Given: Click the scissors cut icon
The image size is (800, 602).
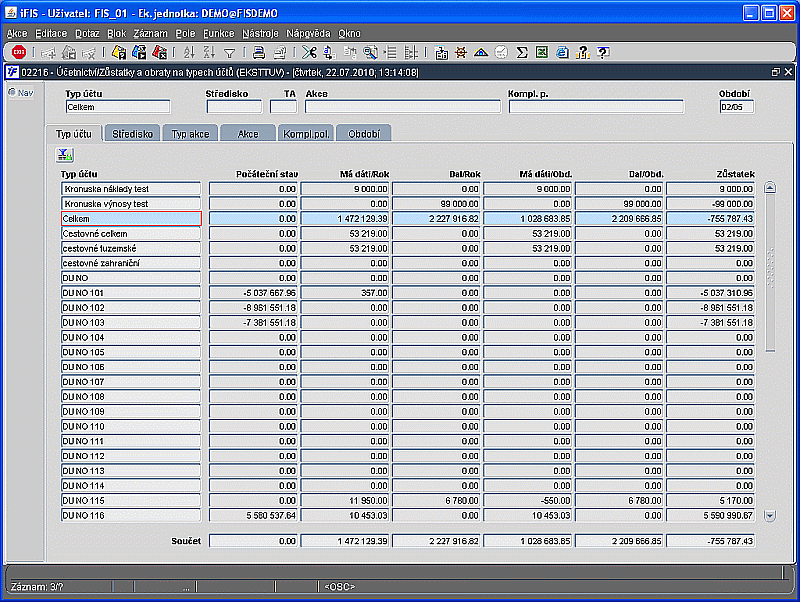Looking at the screenshot, I should point(309,52).
